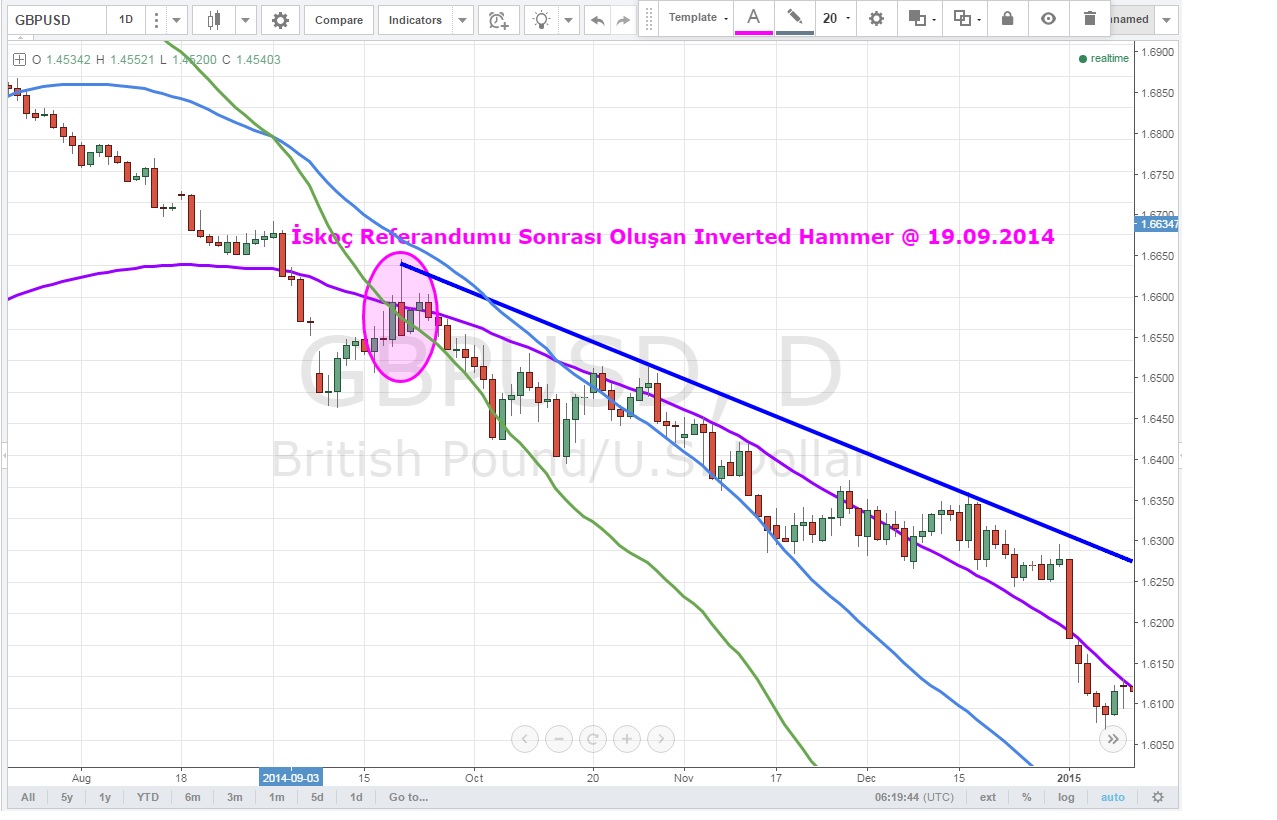Click the candlestick chart style icon
Screen dimensions: 1277x820
point(212,20)
